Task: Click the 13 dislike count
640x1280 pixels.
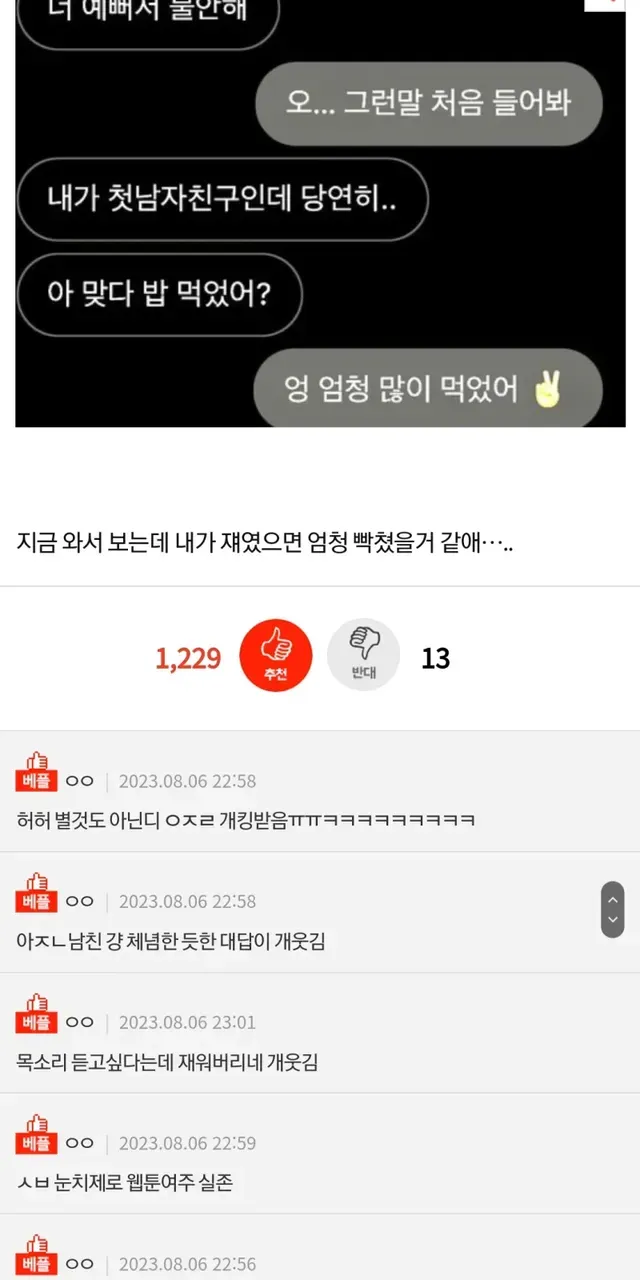Action: [x=435, y=658]
